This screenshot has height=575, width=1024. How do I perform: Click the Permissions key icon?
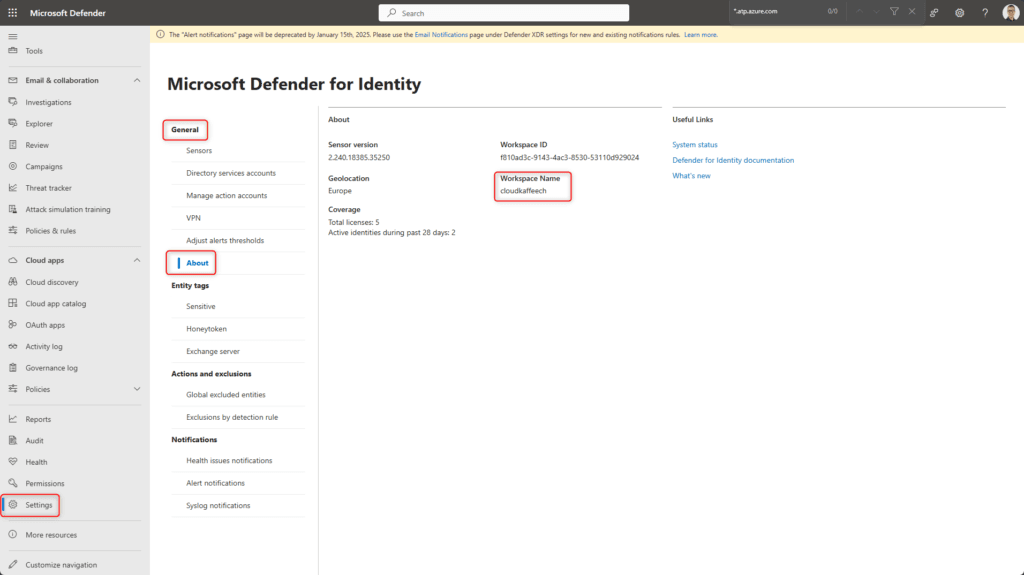(13, 483)
